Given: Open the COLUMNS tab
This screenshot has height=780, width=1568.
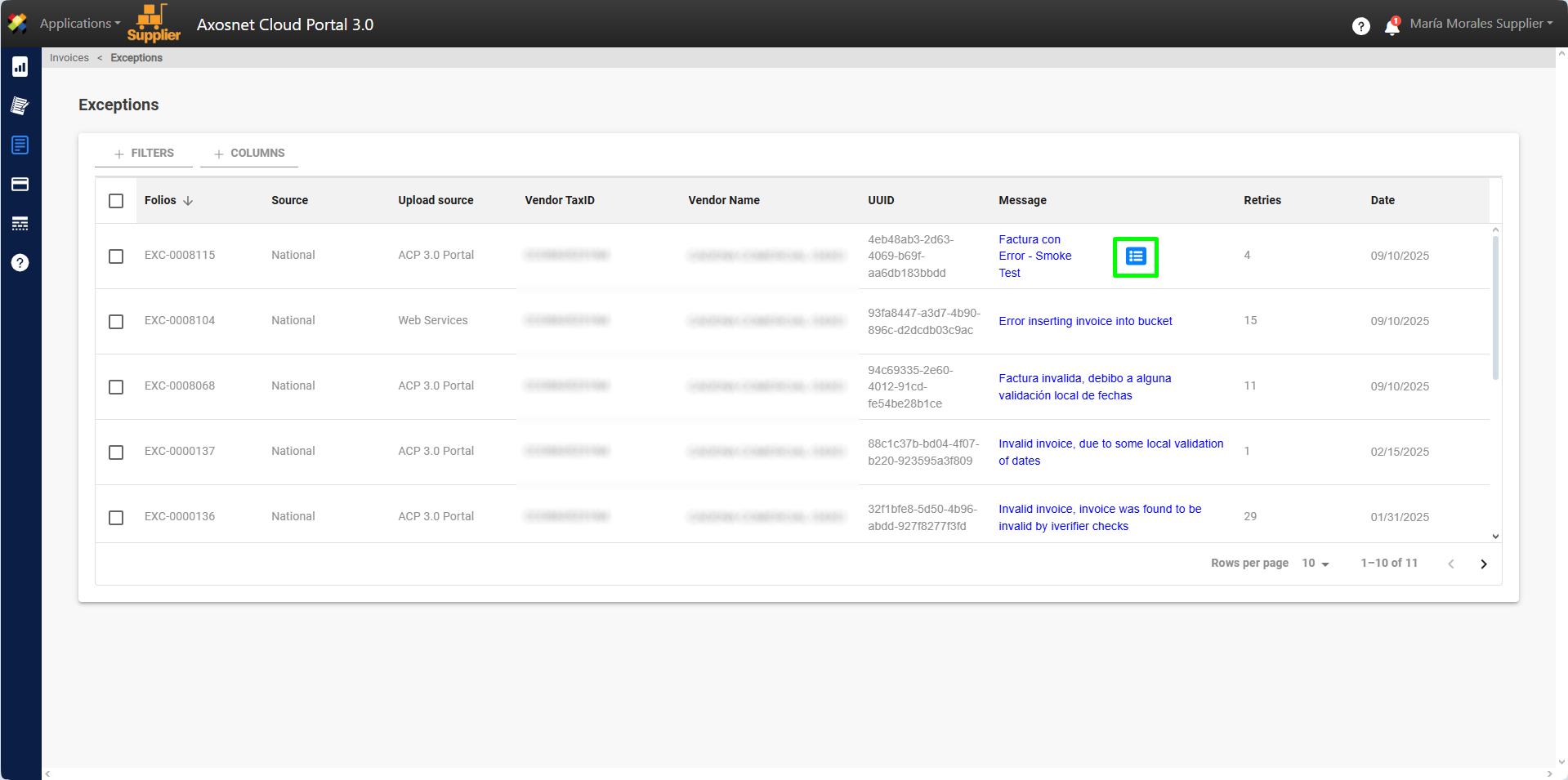Looking at the screenshot, I should pos(249,154).
